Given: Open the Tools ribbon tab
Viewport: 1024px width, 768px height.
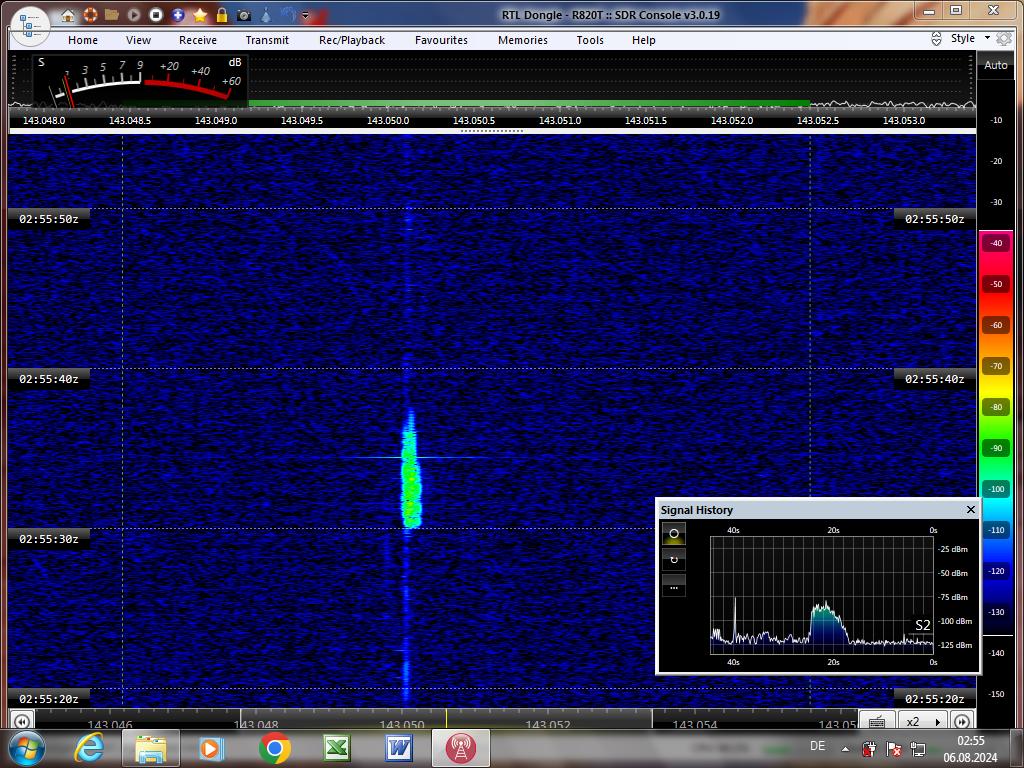Looking at the screenshot, I should 590,40.
